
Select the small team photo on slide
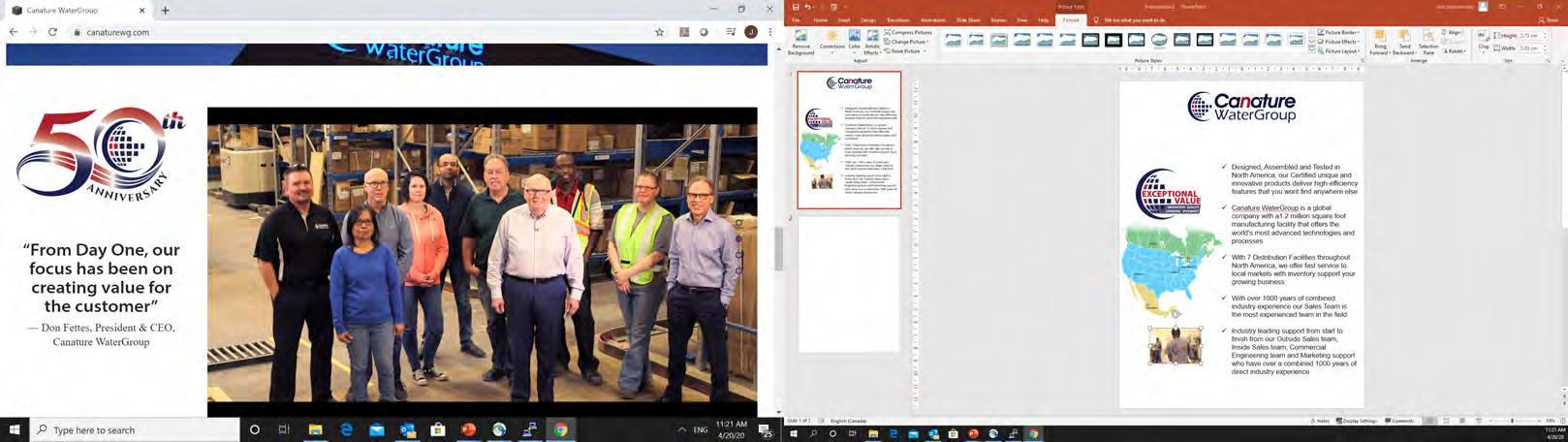pos(1176,346)
